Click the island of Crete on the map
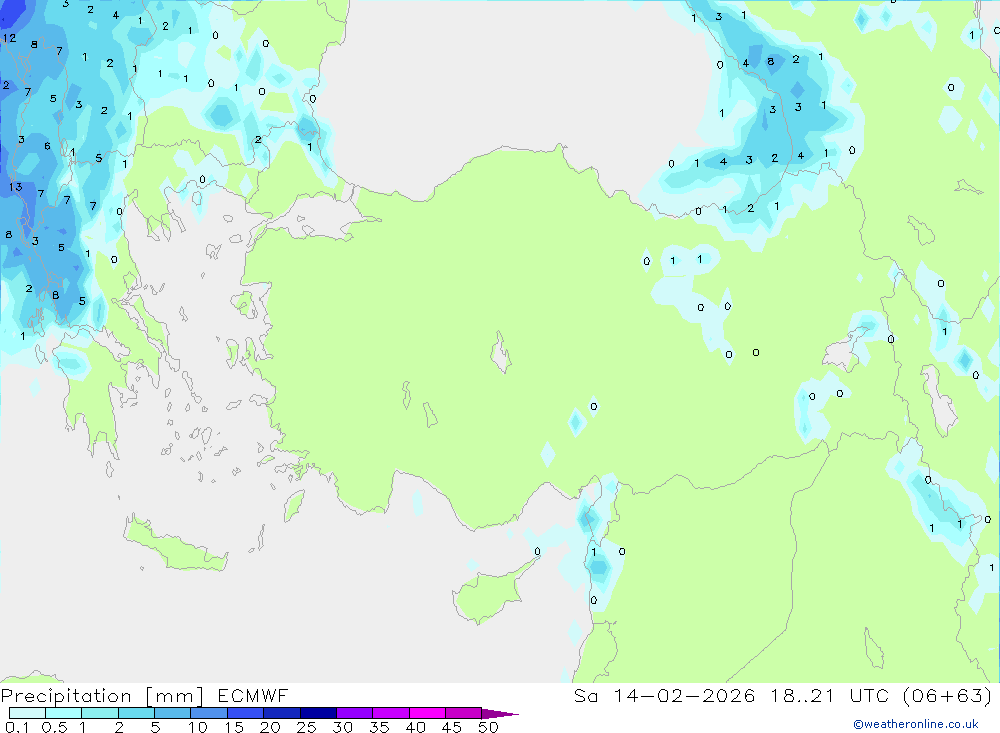This screenshot has height=733, width=1000. pyautogui.click(x=175, y=544)
